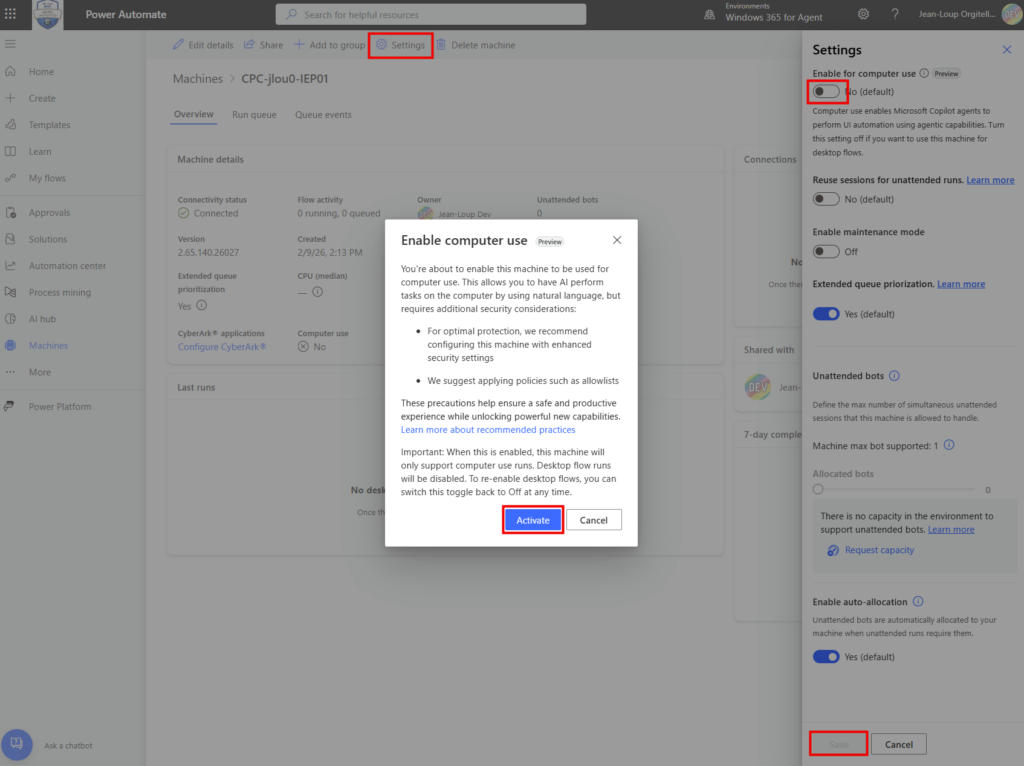
Task: Expand the More item in sidebar
Action: pyautogui.click(x=39, y=372)
